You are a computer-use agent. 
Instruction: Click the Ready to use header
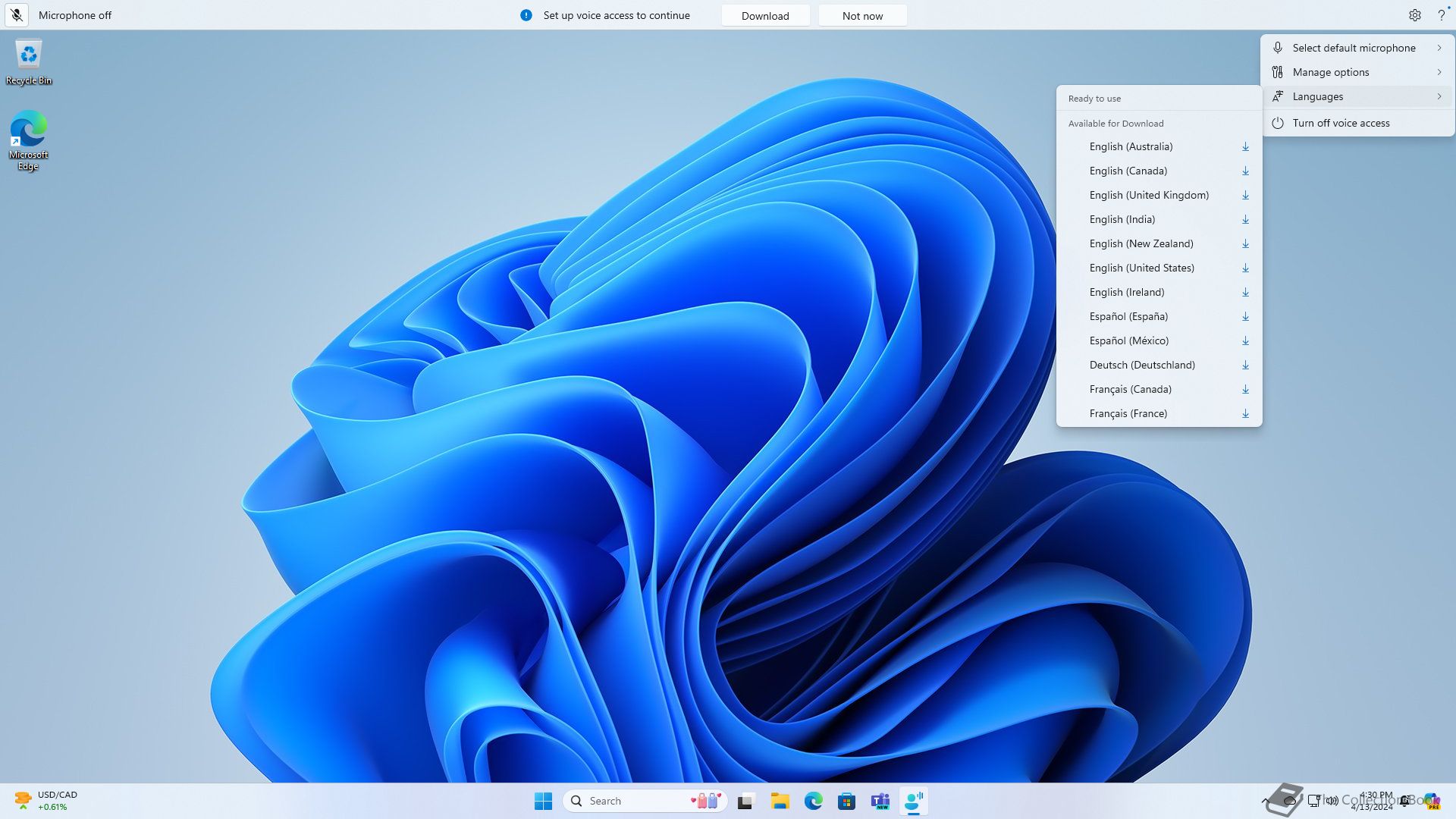(1094, 99)
